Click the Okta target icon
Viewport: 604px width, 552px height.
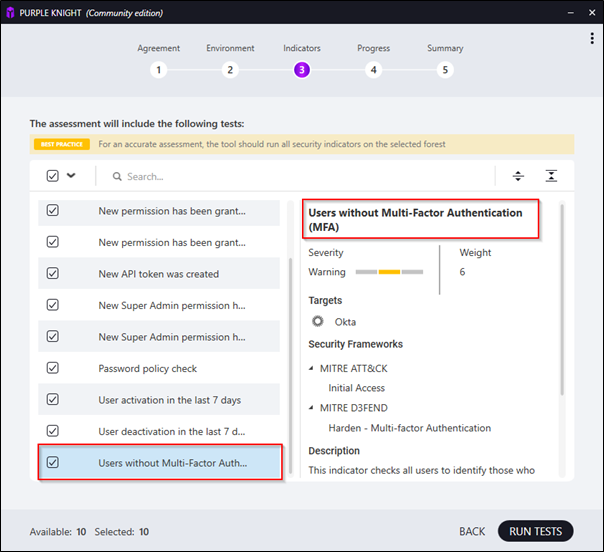pyautogui.click(x=318, y=321)
